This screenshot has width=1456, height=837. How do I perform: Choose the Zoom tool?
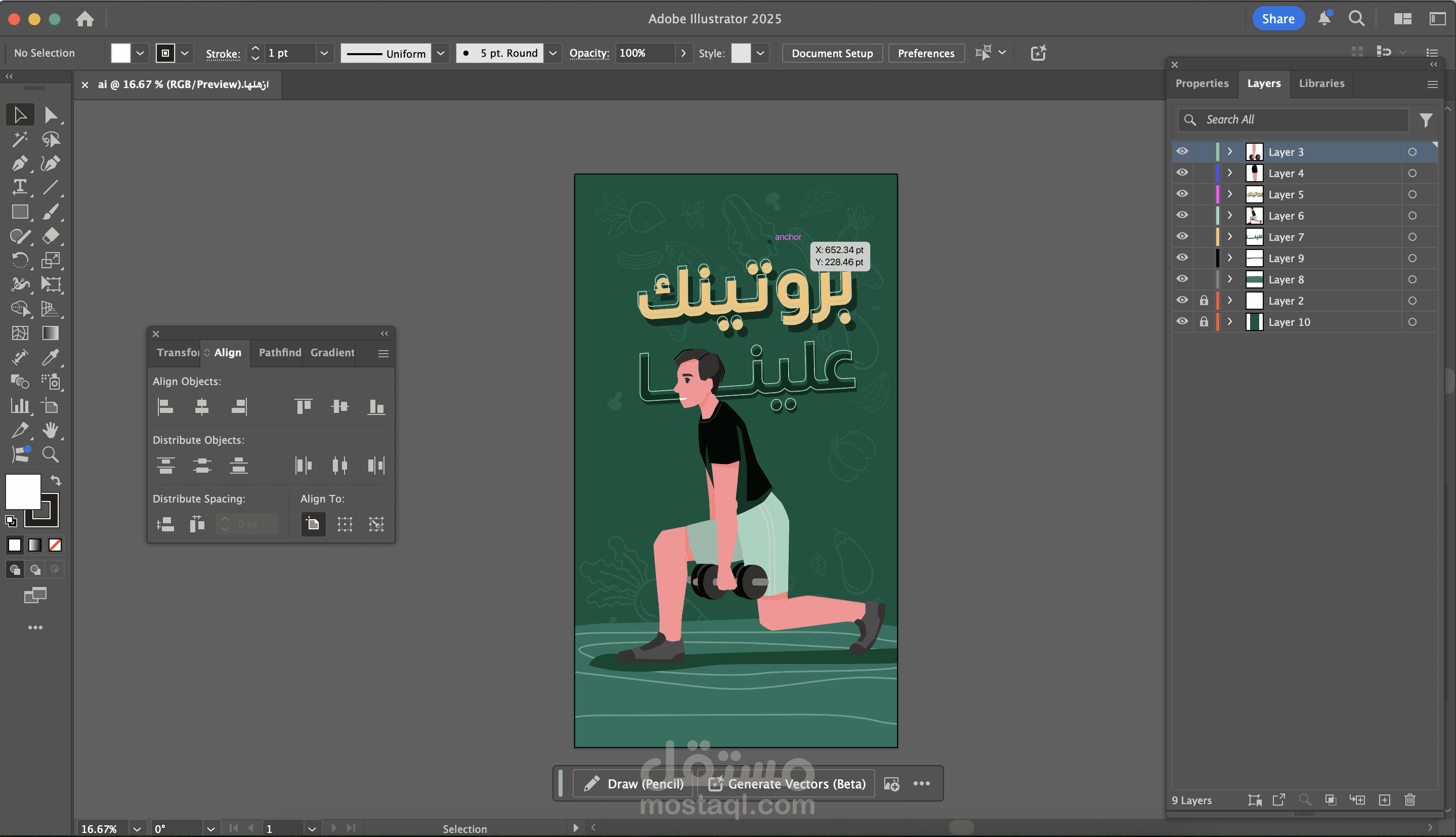(51, 455)
